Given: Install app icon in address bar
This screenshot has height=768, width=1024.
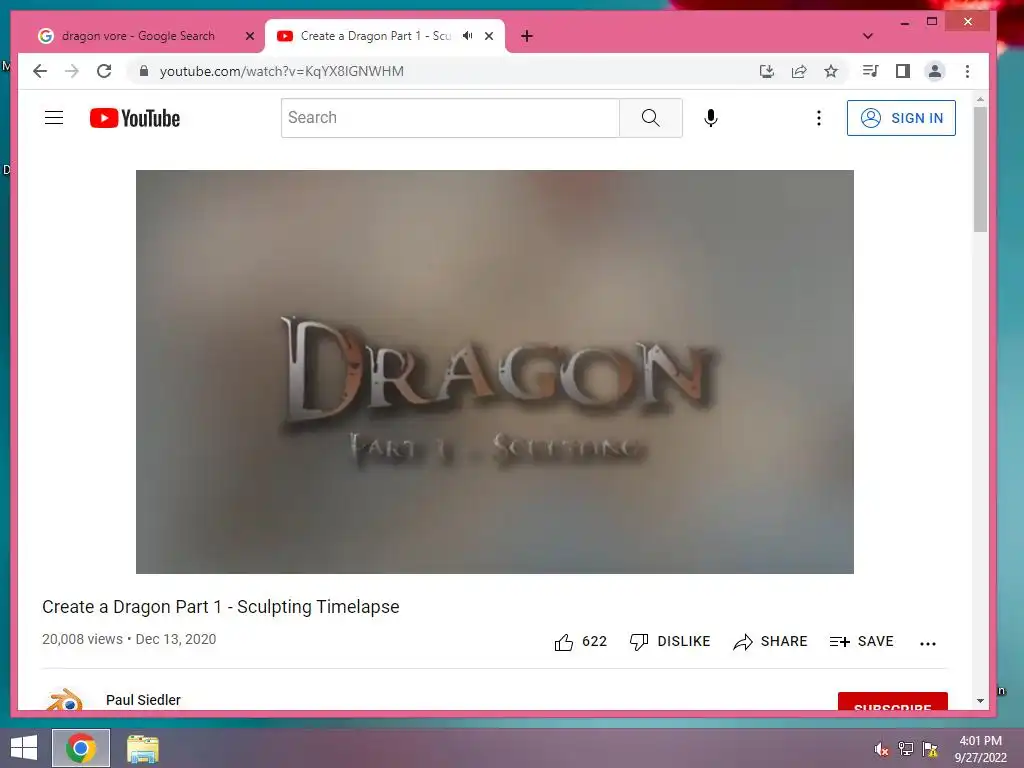Looking at the screenshot, I should (767, 71).
